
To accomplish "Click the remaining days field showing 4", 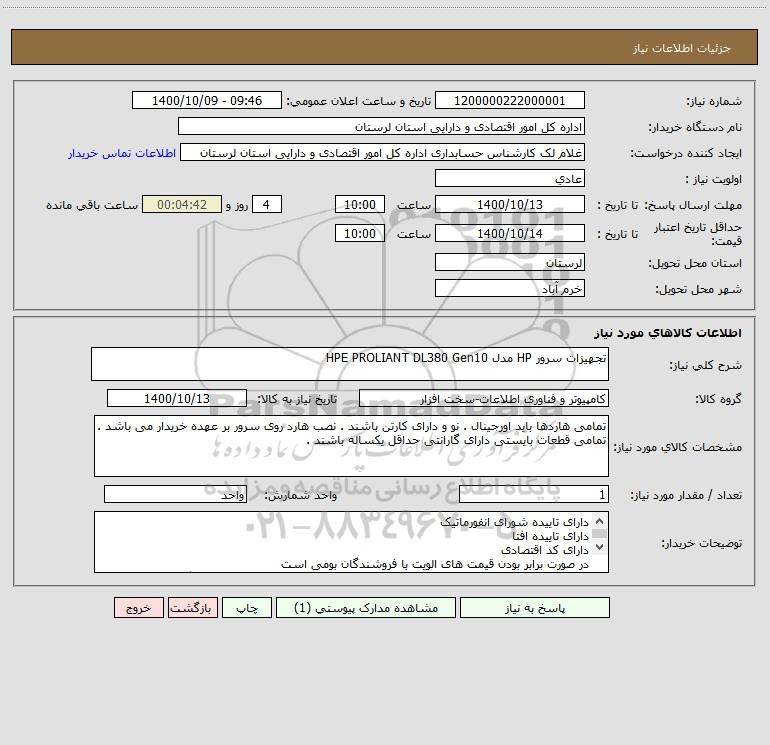I will [267, 205].
